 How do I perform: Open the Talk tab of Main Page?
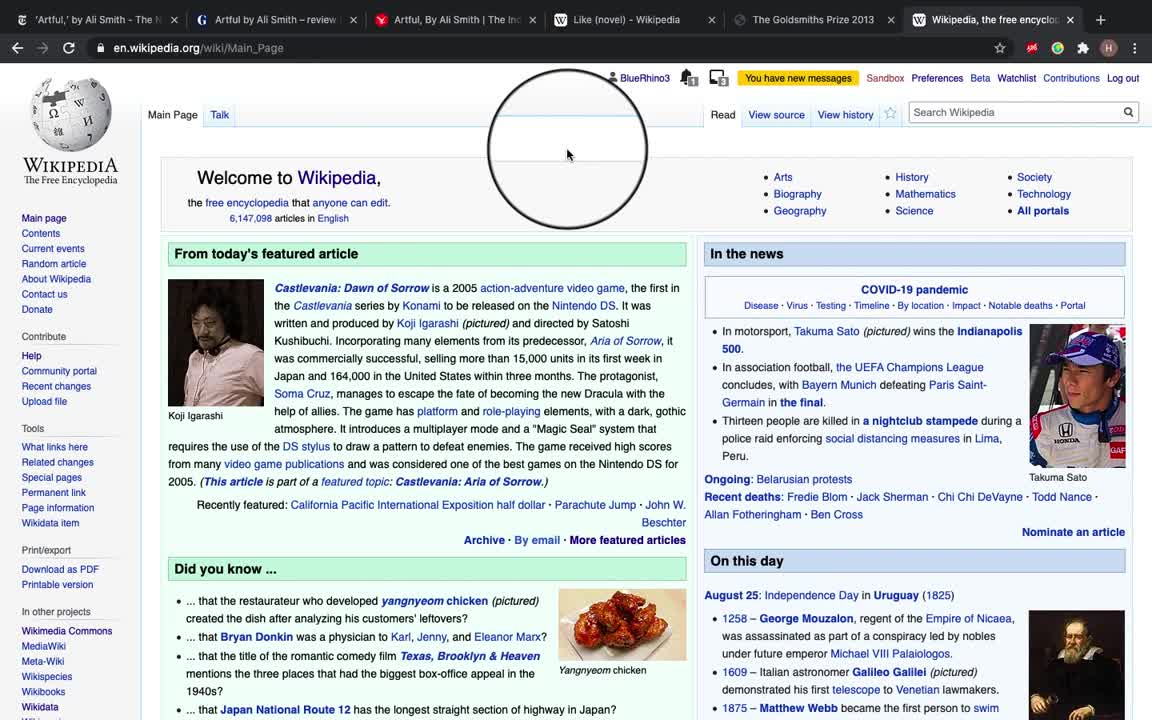point(220,115)
